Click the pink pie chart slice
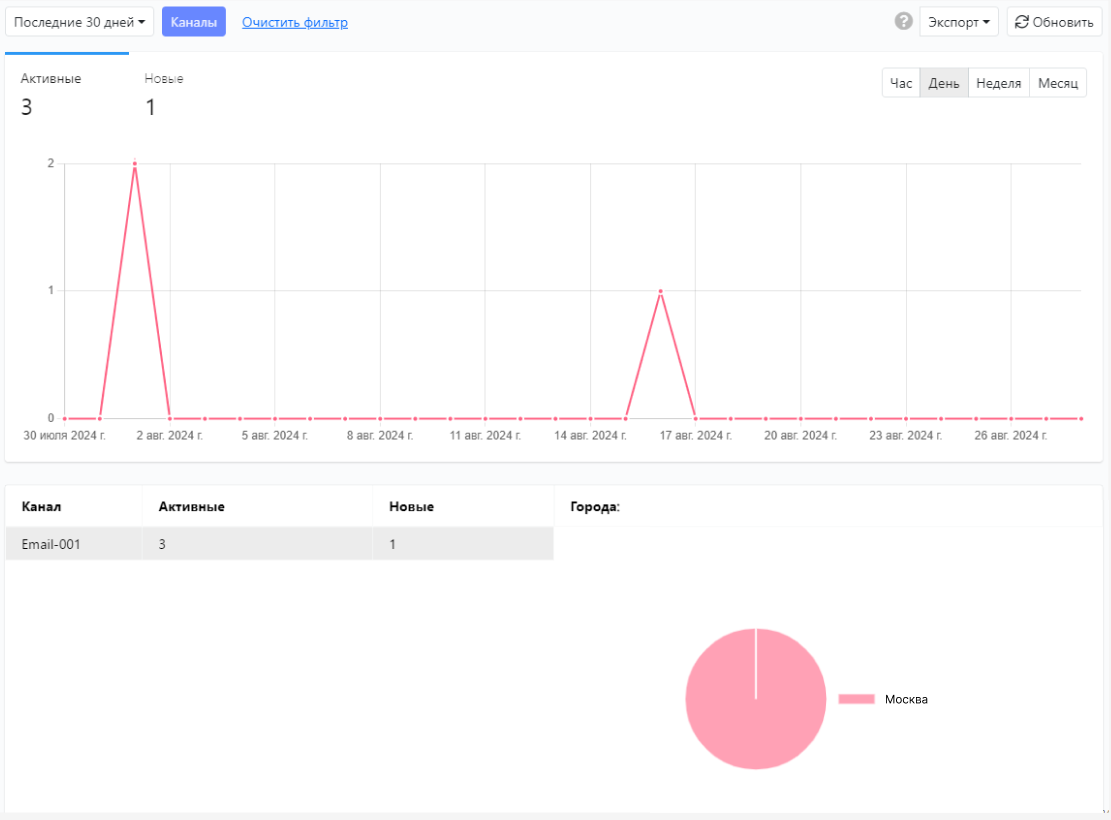 [755, 699]
